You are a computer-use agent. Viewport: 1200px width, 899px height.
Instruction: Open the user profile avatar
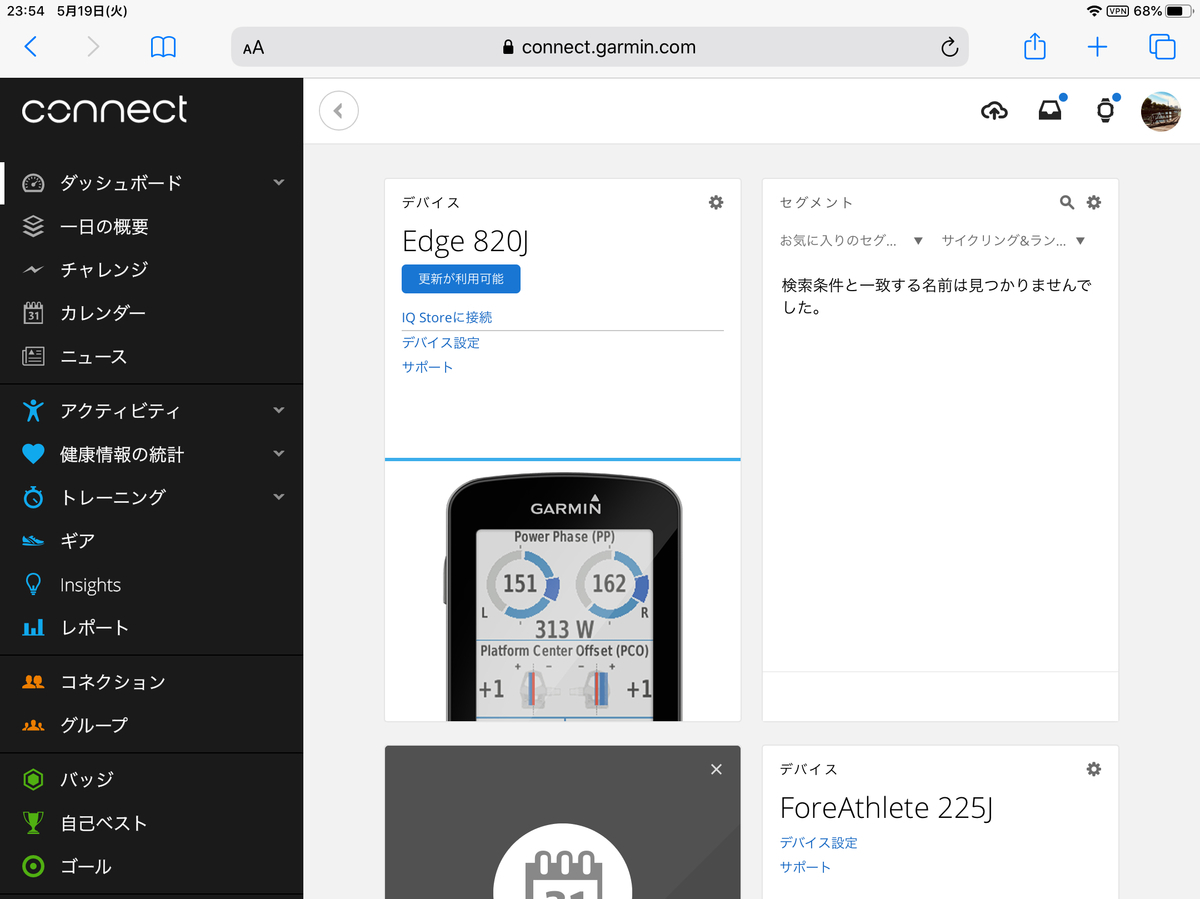pyautogui.click(x=1161, y=111)
